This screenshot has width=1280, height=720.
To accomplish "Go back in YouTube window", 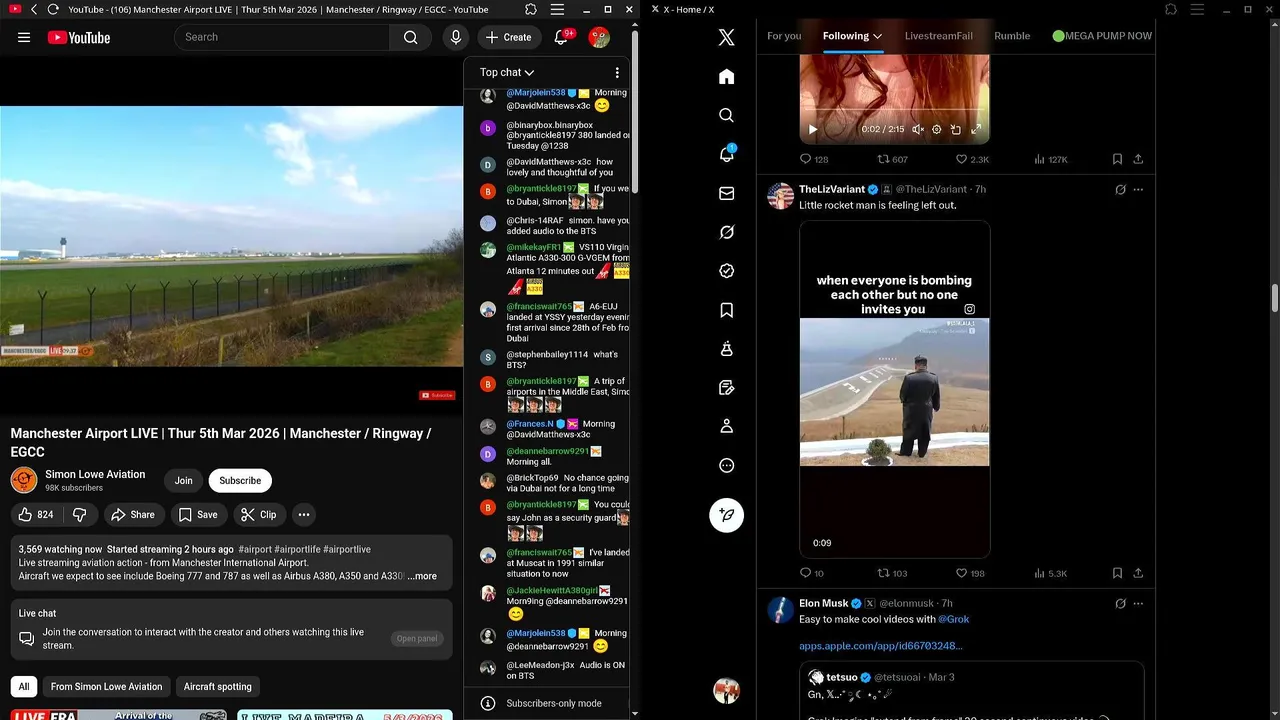I will [34, 9].
